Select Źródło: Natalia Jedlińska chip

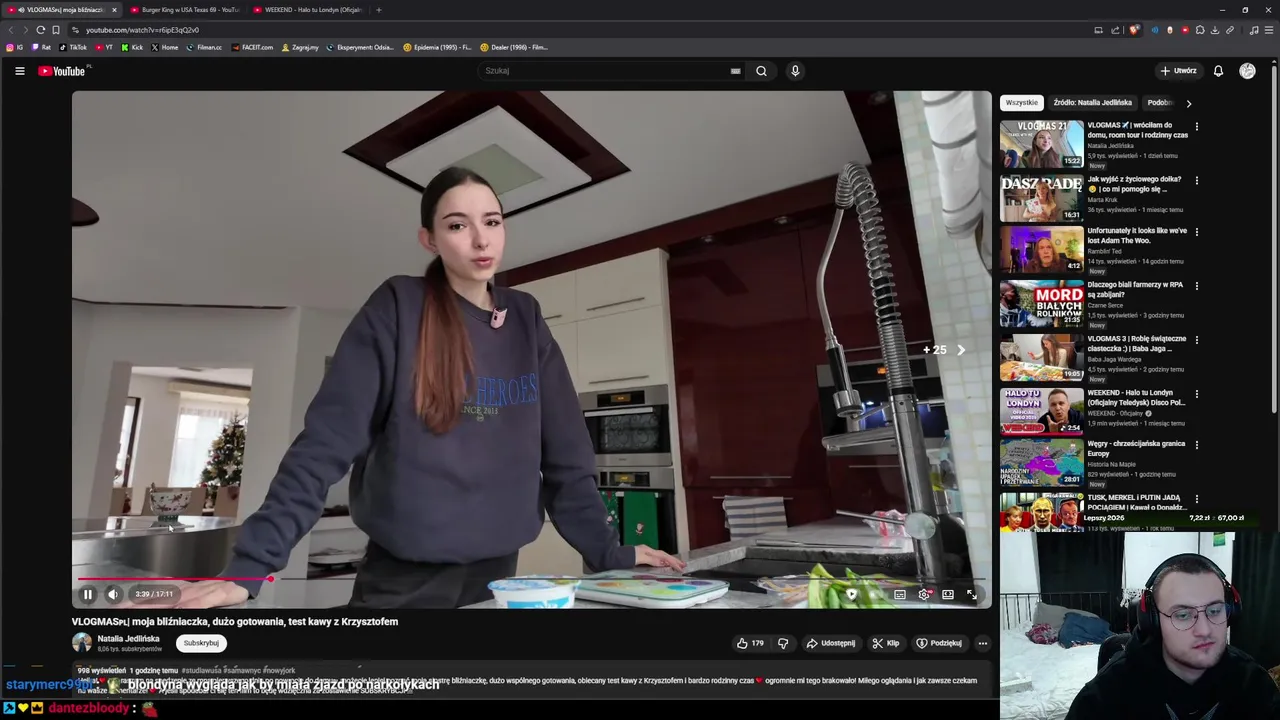coord(1092,103)
